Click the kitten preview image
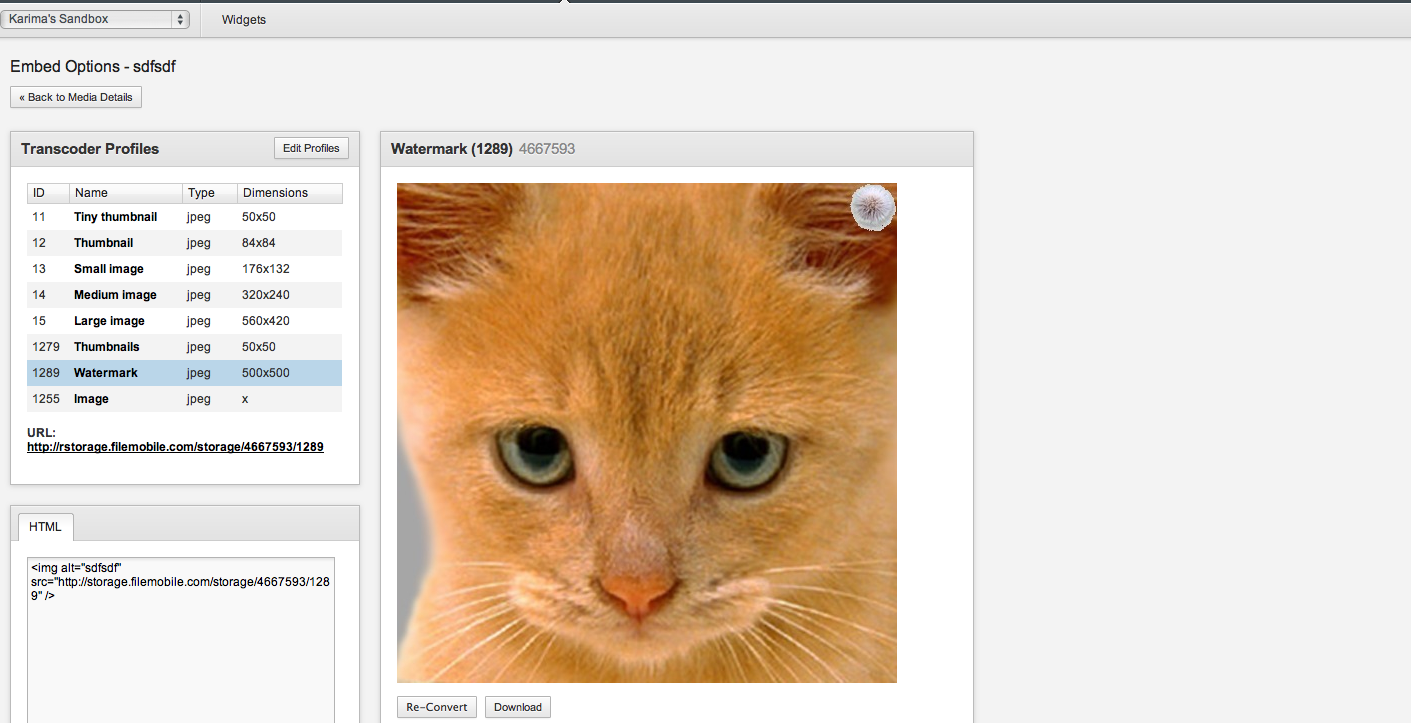 pos(647,433)
